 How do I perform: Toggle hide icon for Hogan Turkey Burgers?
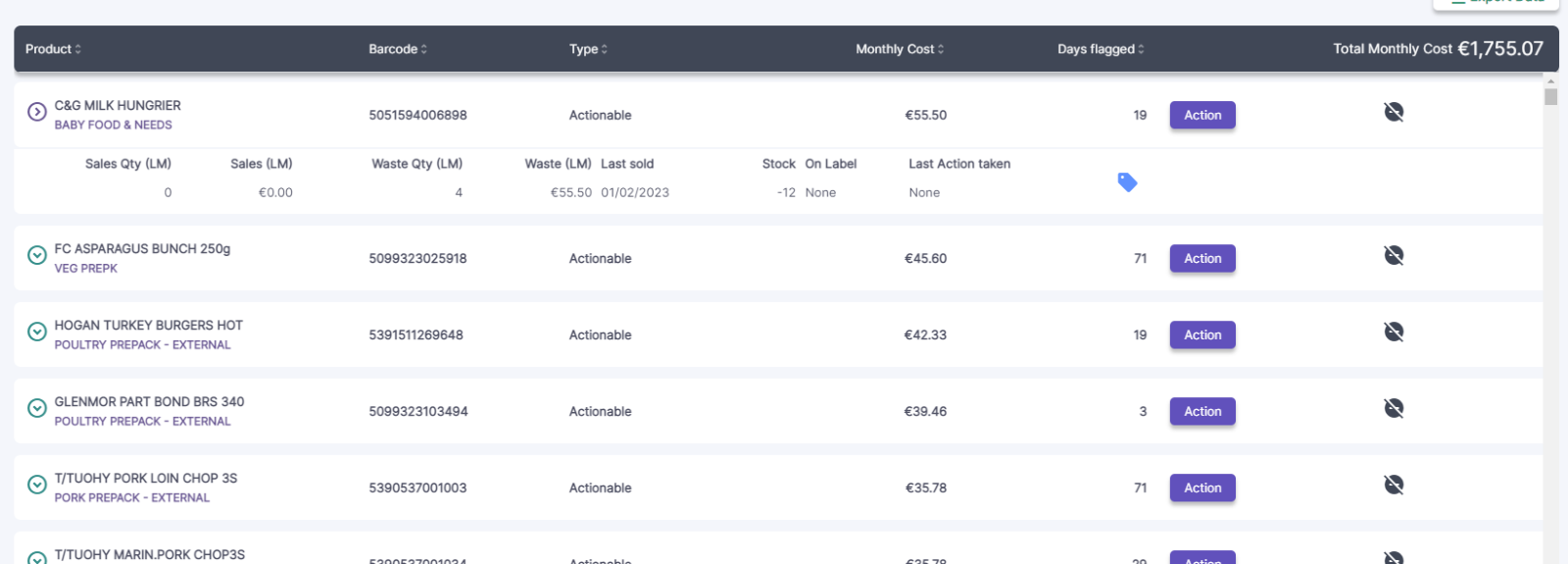[1394, 332]
